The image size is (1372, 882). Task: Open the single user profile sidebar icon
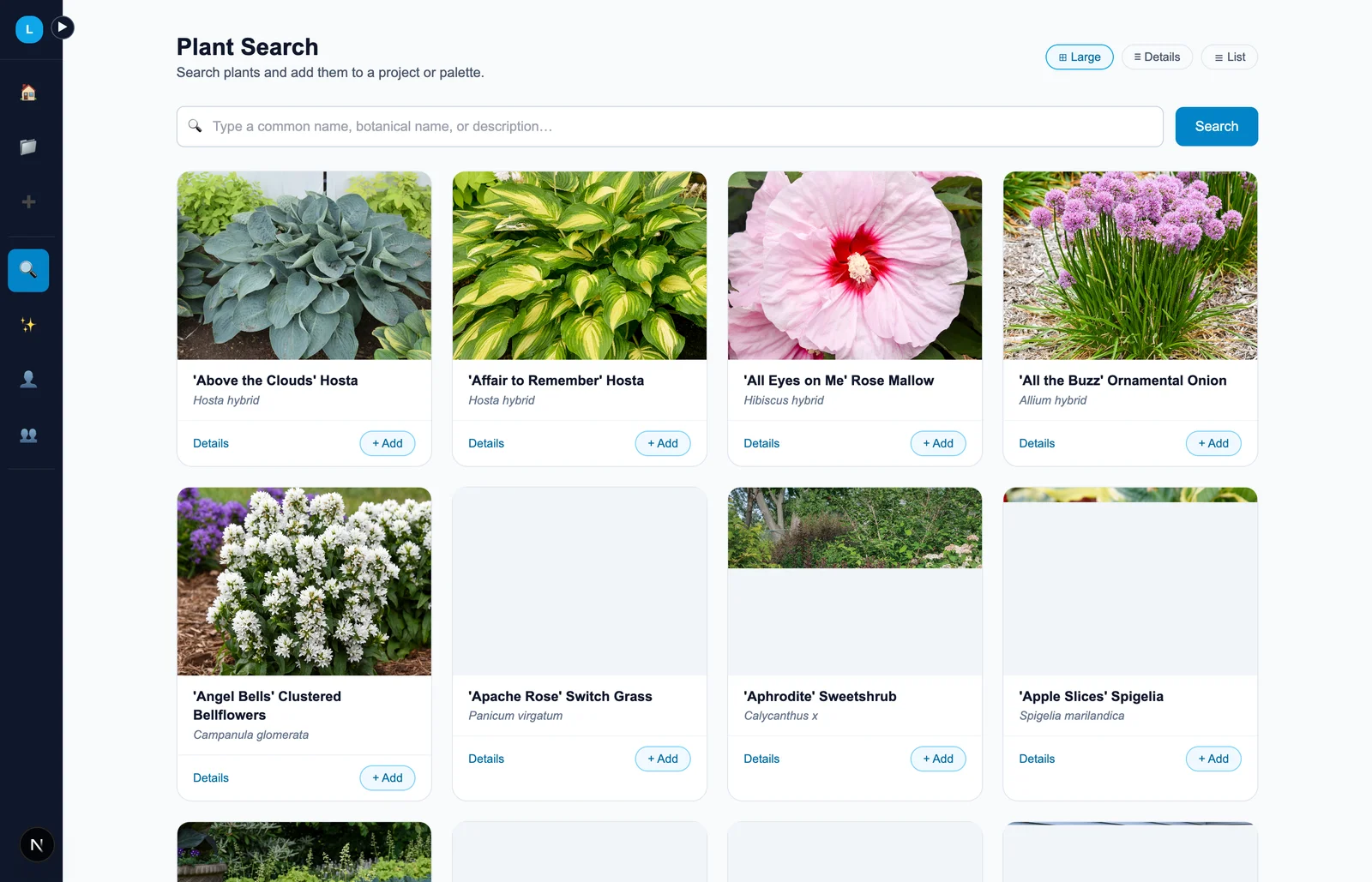[x=28, y=379]
